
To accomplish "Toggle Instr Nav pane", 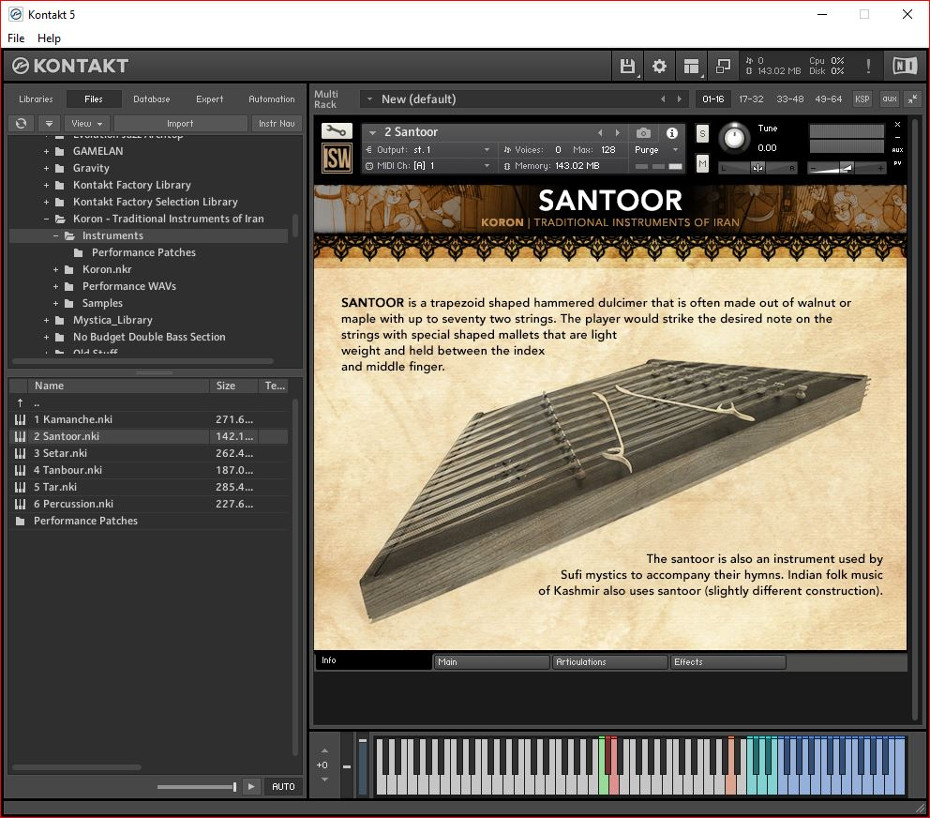I will 276,123.
